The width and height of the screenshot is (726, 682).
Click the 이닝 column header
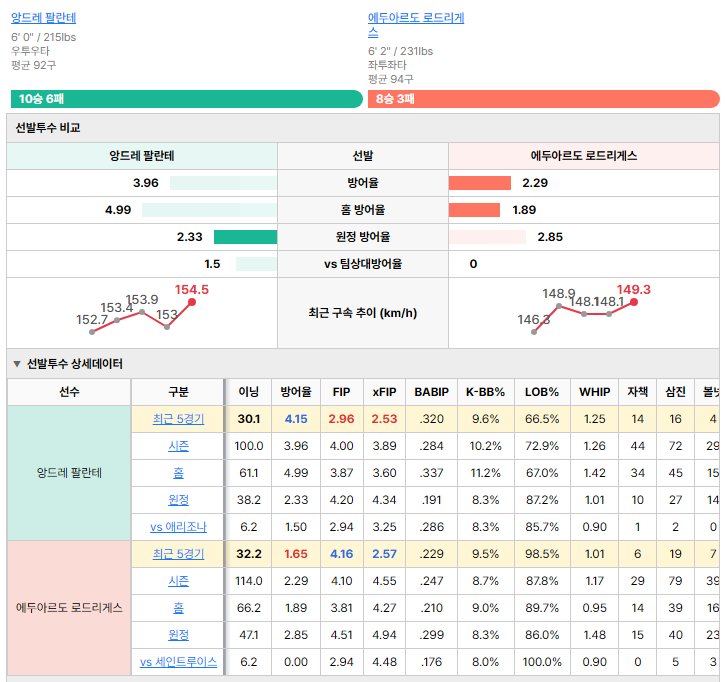249,392
